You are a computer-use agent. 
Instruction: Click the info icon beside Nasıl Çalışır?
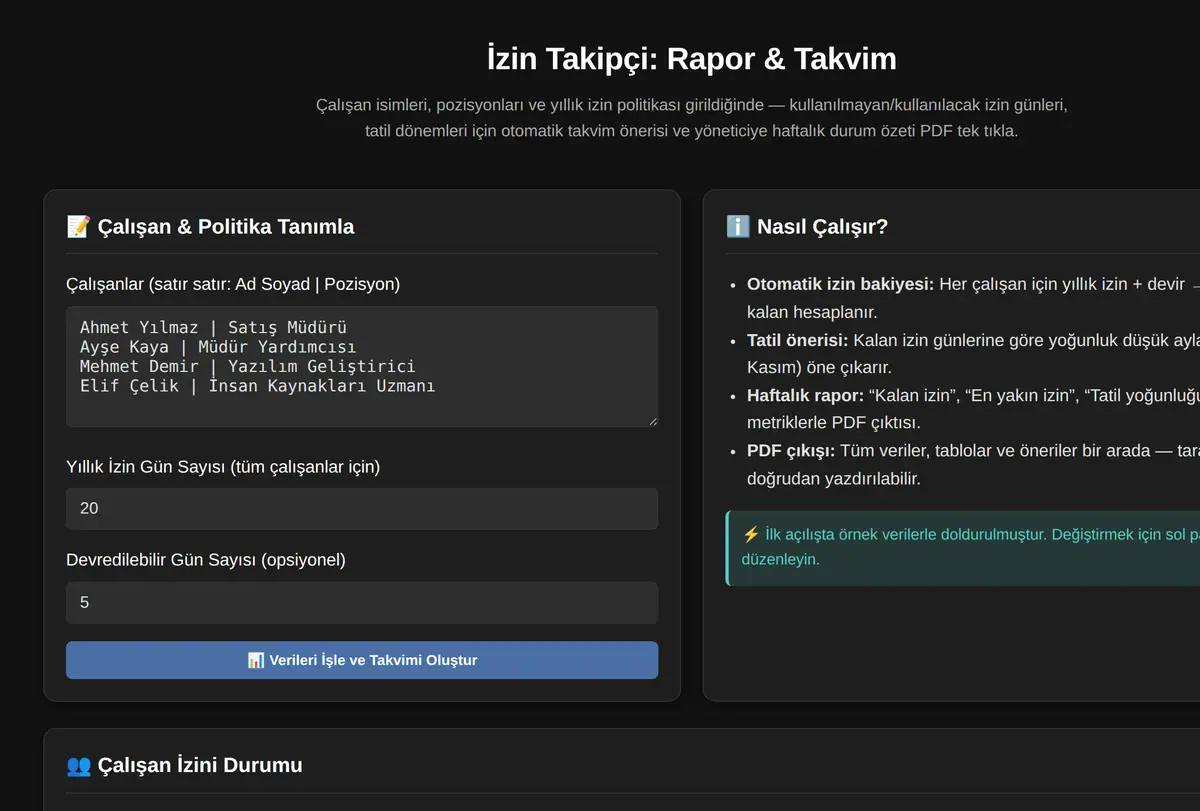(x=737, y=227)
